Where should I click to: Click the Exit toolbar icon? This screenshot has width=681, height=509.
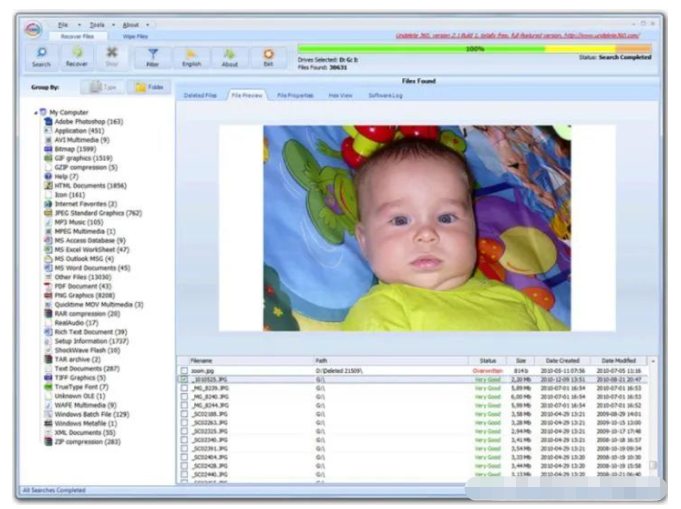point(268,57)
